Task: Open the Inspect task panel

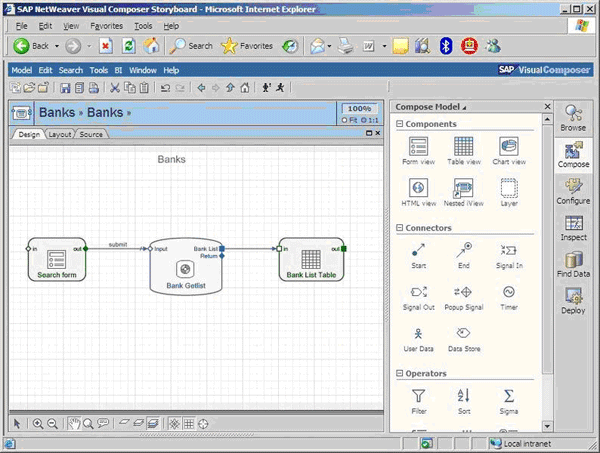Action: [573, 228]
